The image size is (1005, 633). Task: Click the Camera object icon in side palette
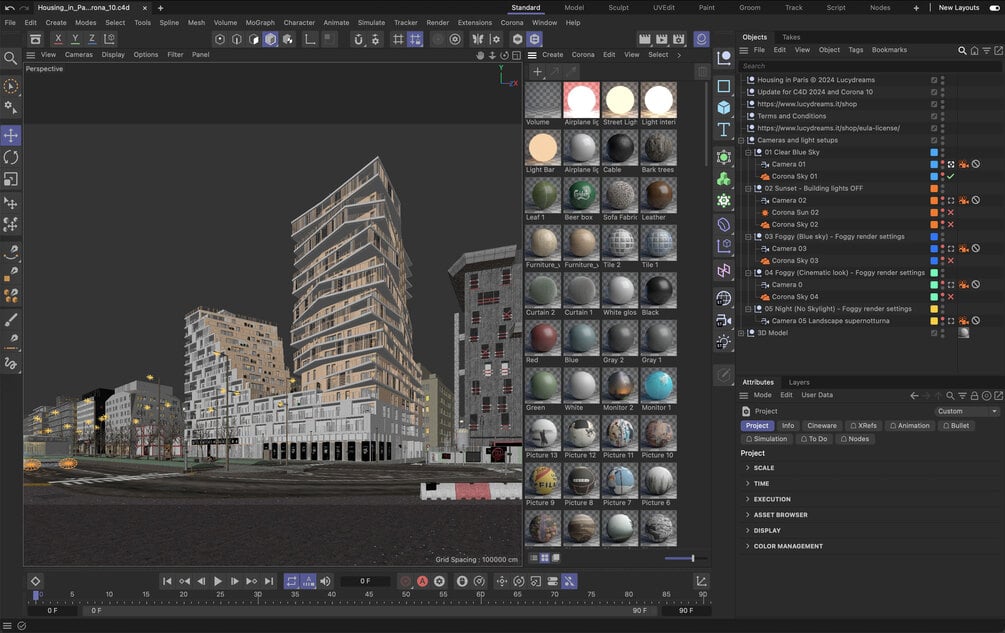coord(723,320)
